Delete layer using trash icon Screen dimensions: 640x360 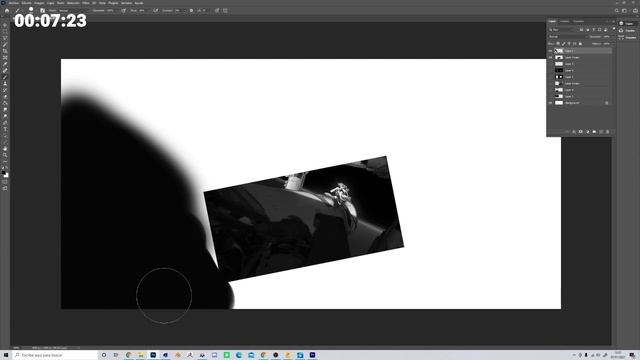point(607,132)
